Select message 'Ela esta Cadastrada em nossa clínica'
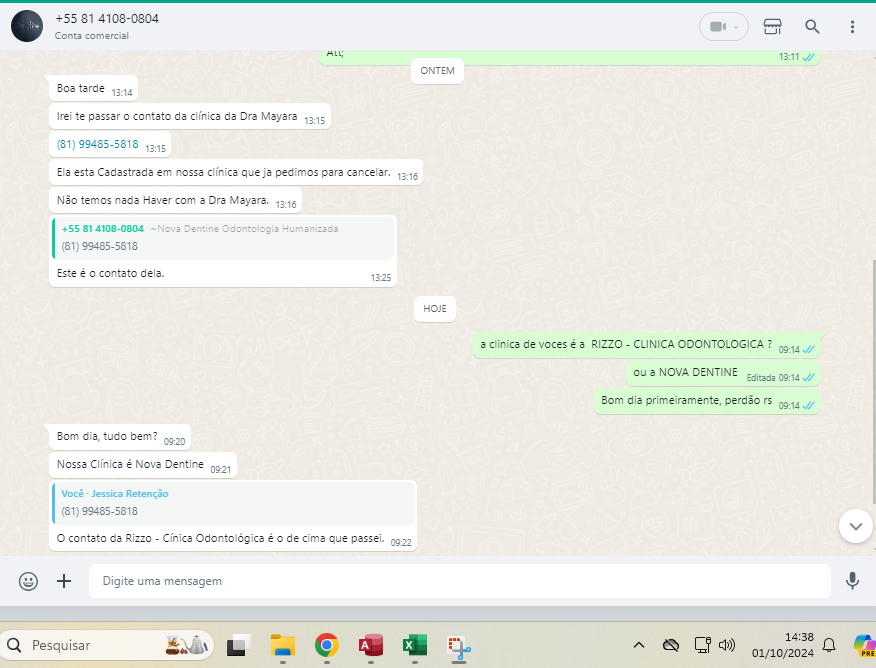876x668 pixels. (x=236, y=173)
